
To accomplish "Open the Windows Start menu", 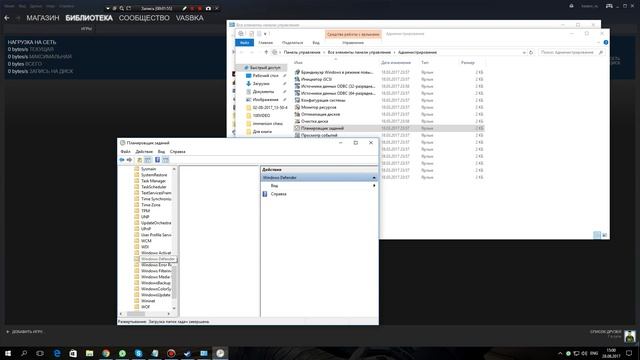I will (x=8, y=353).
